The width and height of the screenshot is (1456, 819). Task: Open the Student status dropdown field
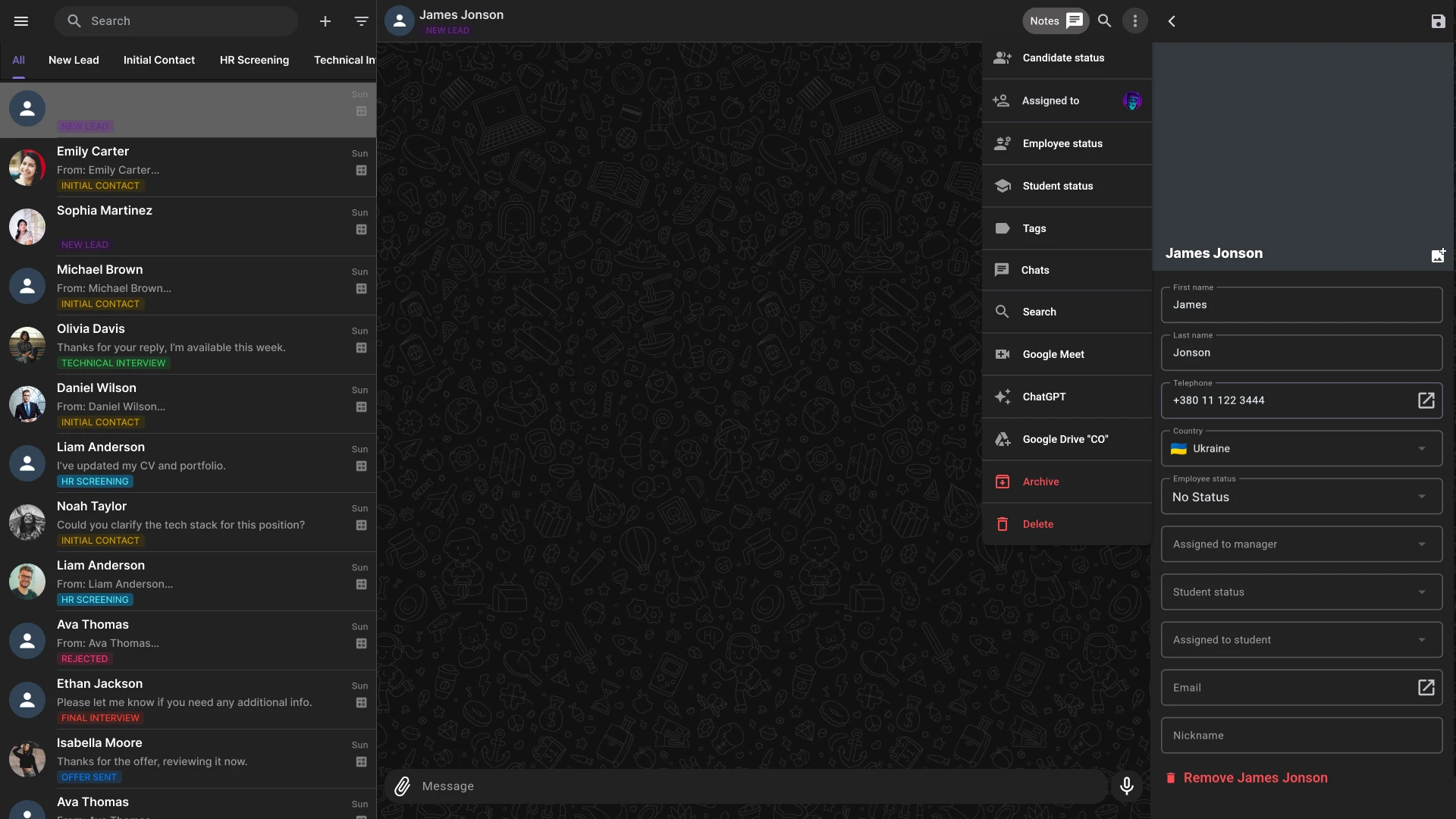1301,592
